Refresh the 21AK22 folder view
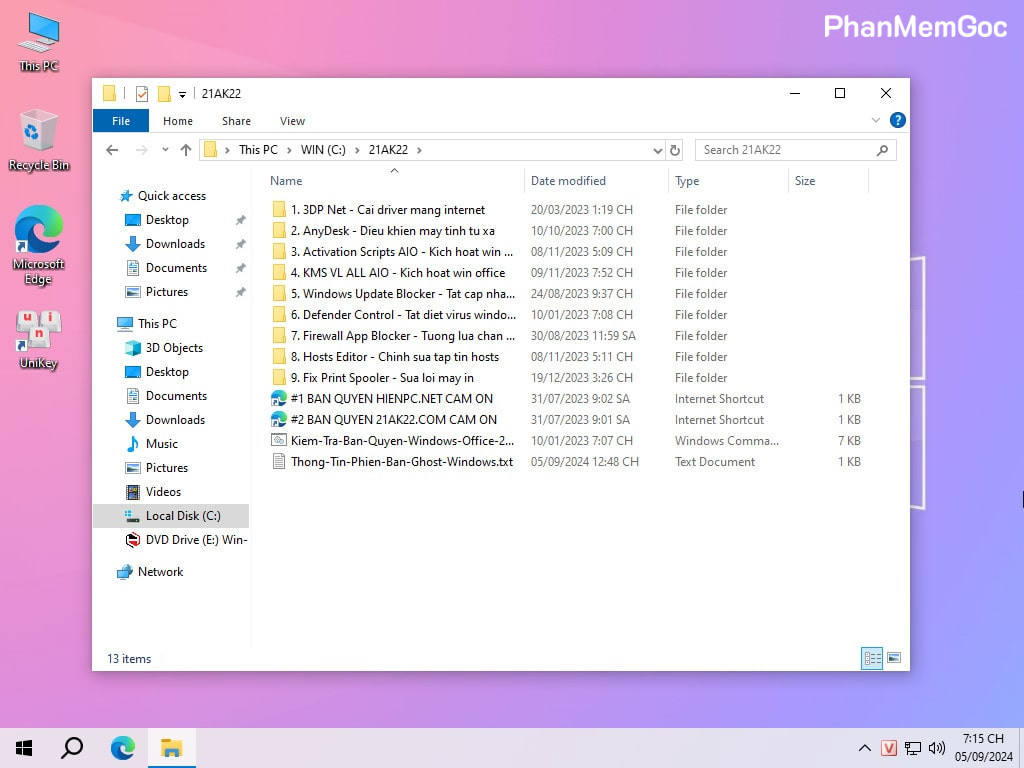Viewport: 1024px width, 768px height. click(675, 150)
